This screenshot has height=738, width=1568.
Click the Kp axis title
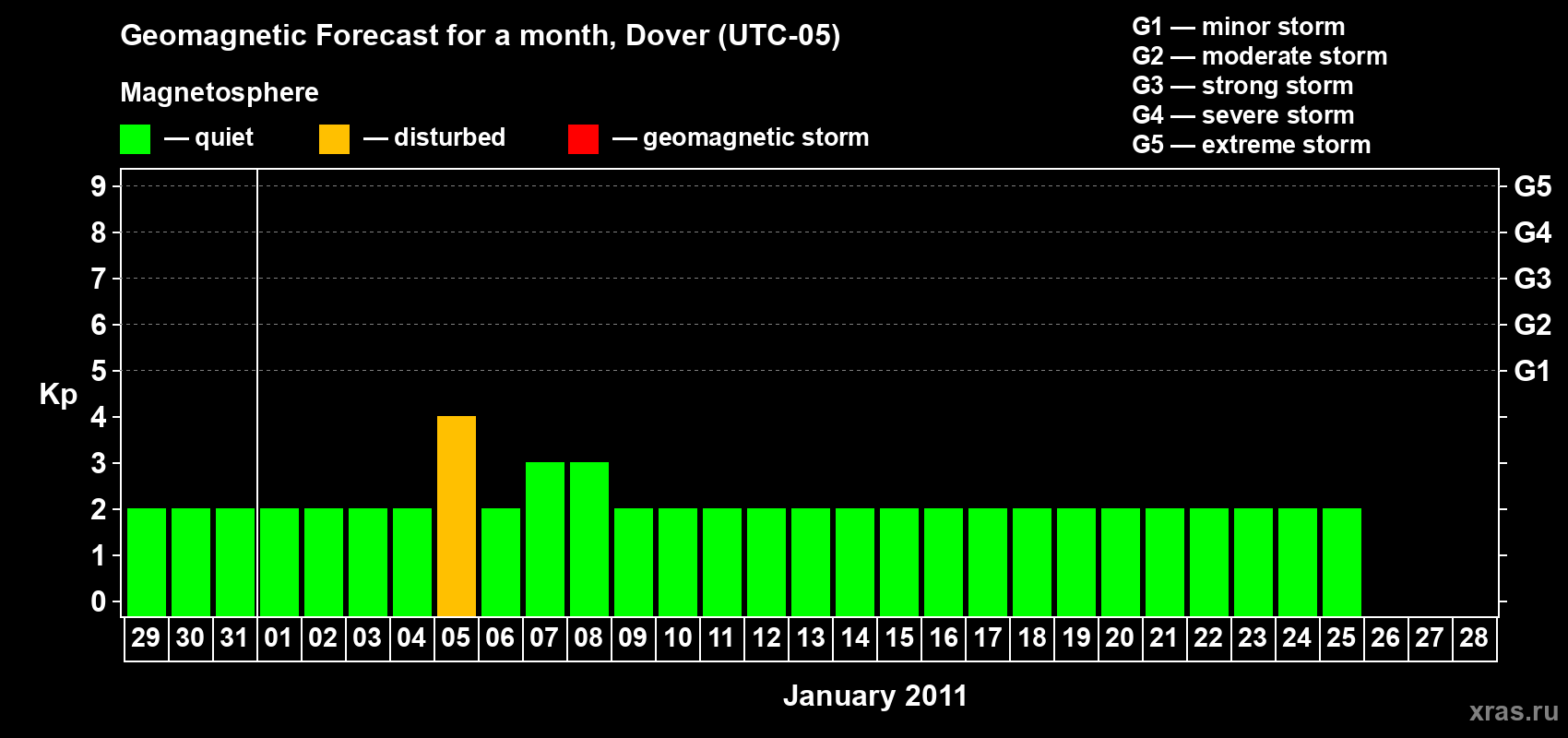point(58,395)
